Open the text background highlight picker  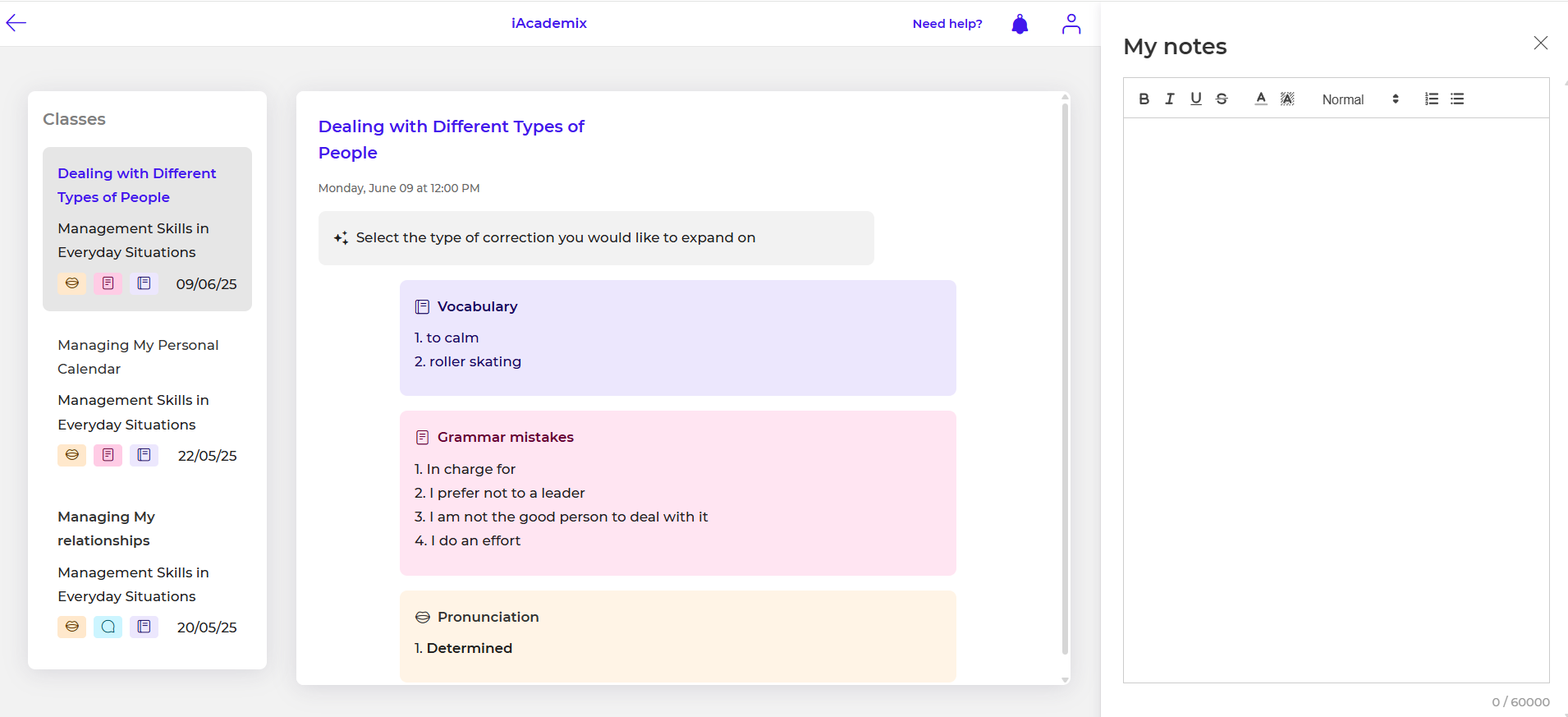[1287, 99]
